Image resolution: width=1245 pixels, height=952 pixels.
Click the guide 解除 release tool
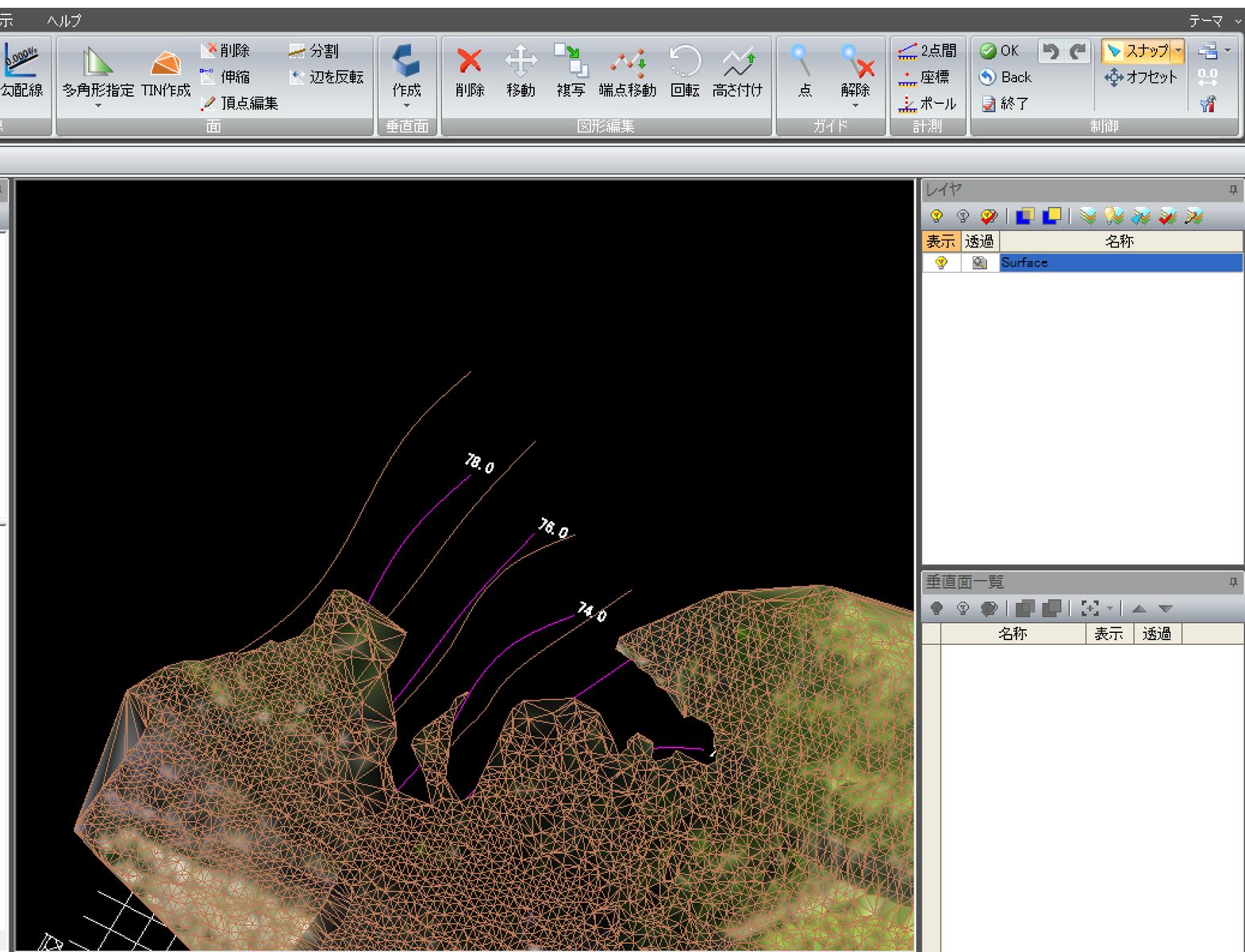[855, 71]
